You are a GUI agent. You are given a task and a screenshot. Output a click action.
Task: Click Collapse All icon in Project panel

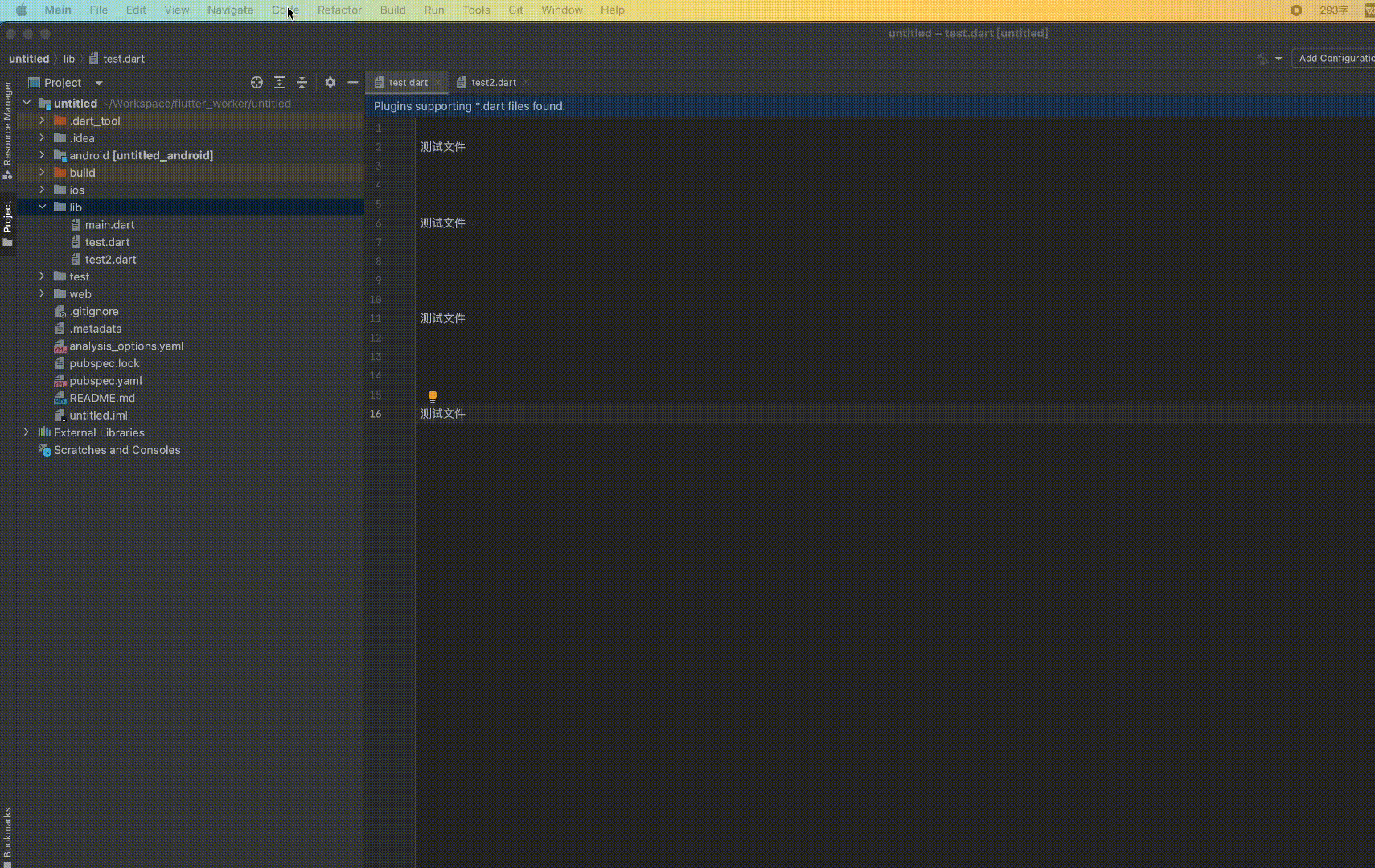point(302,83)
